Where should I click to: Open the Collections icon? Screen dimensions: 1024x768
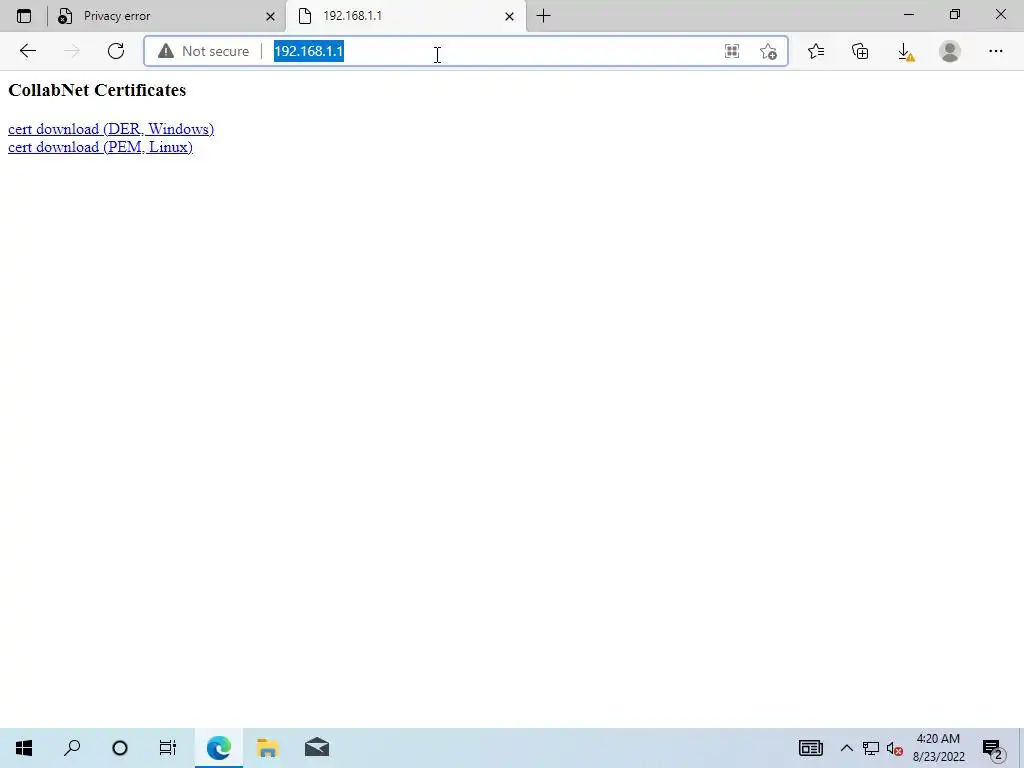click(860, 51)
